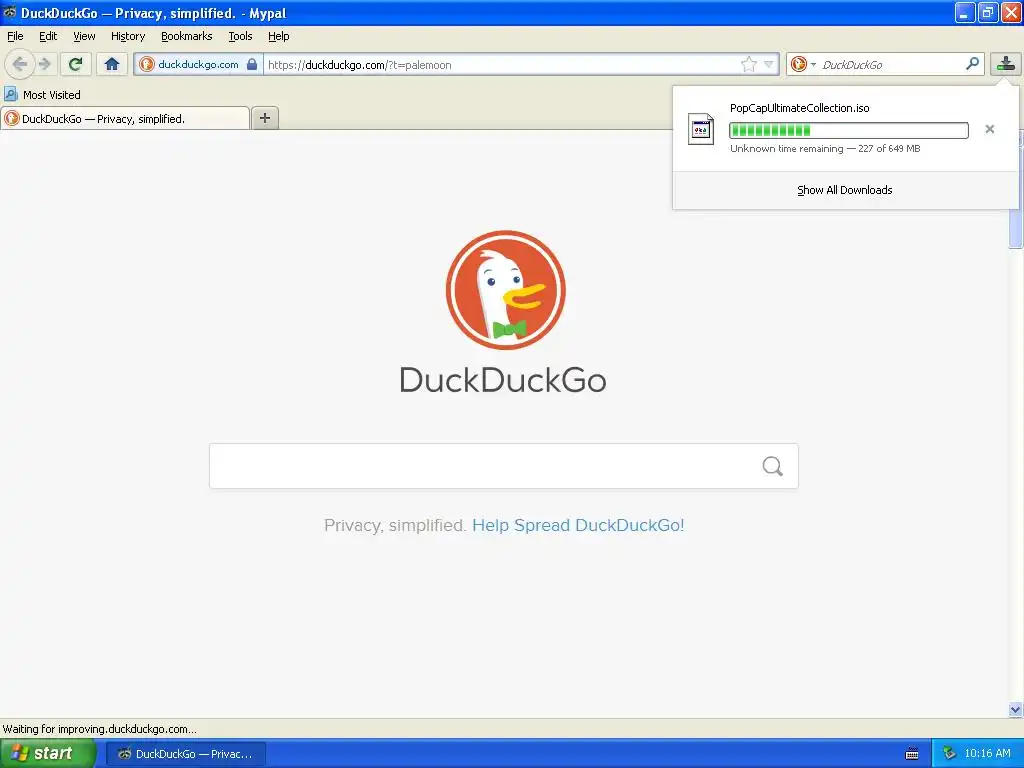This screenshot has height=768, width=1024.
Task: Click the magnifier button in main search box
Action: click(x=773, y=466)
